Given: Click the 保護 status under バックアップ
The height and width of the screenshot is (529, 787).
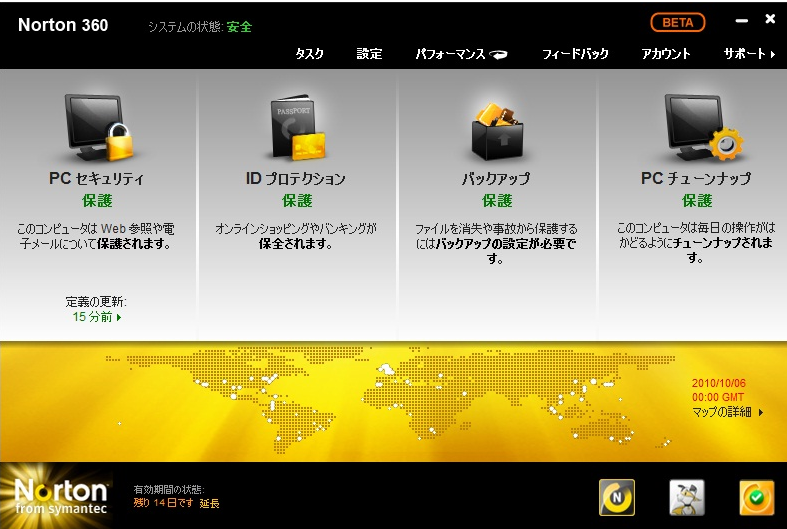Looking at the screenshot, I should click(497, 201).
